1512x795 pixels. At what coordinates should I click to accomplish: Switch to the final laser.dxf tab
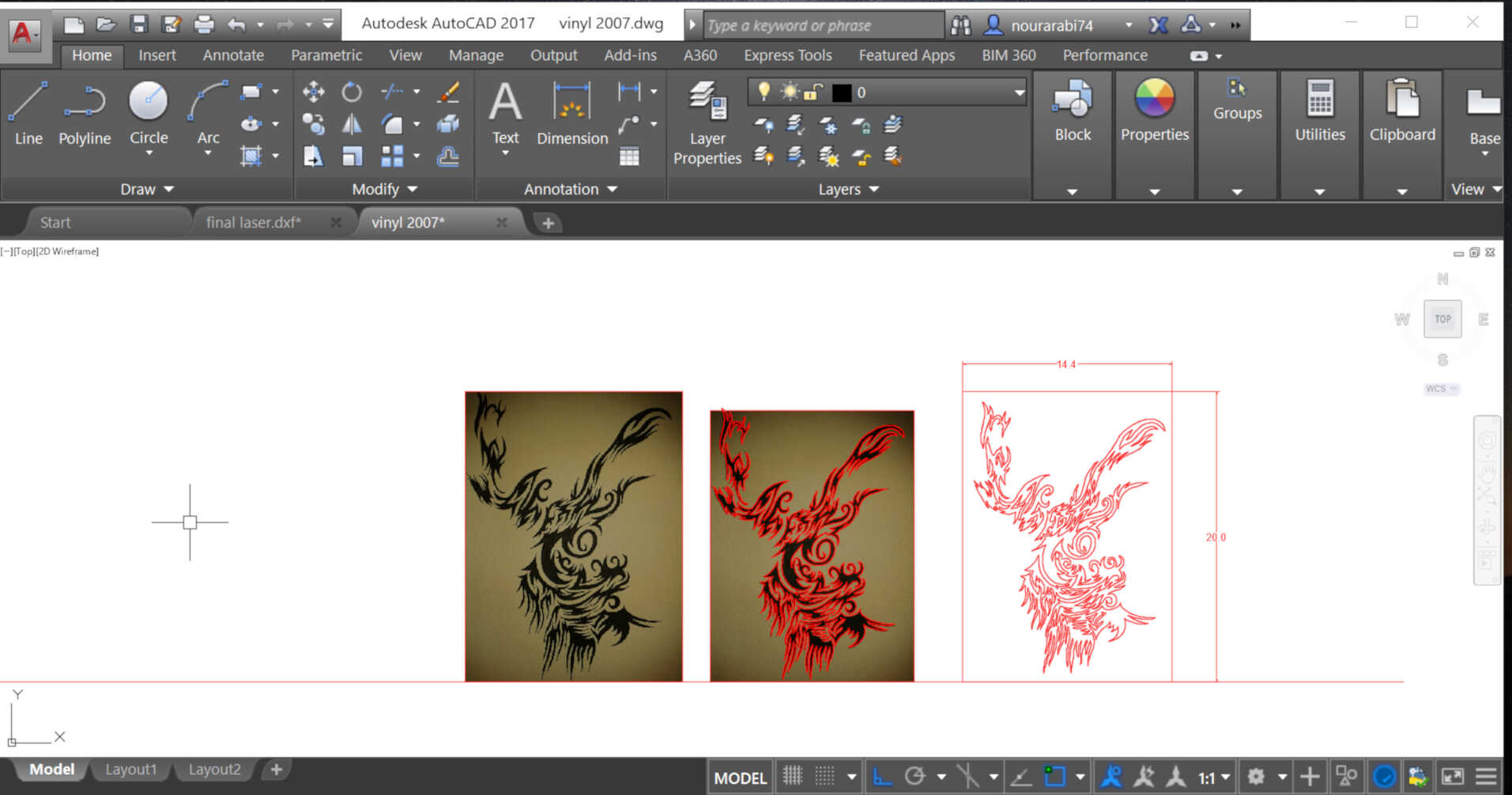pos(253,223)
